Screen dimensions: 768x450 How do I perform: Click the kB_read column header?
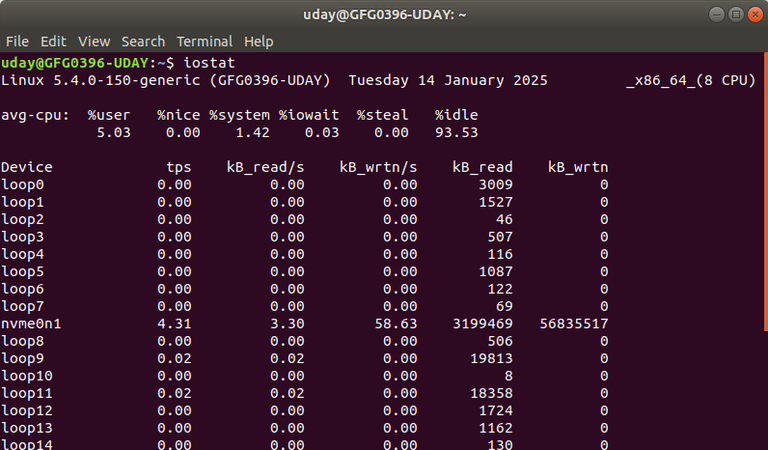pyautogui.click(x=482, y=167)
